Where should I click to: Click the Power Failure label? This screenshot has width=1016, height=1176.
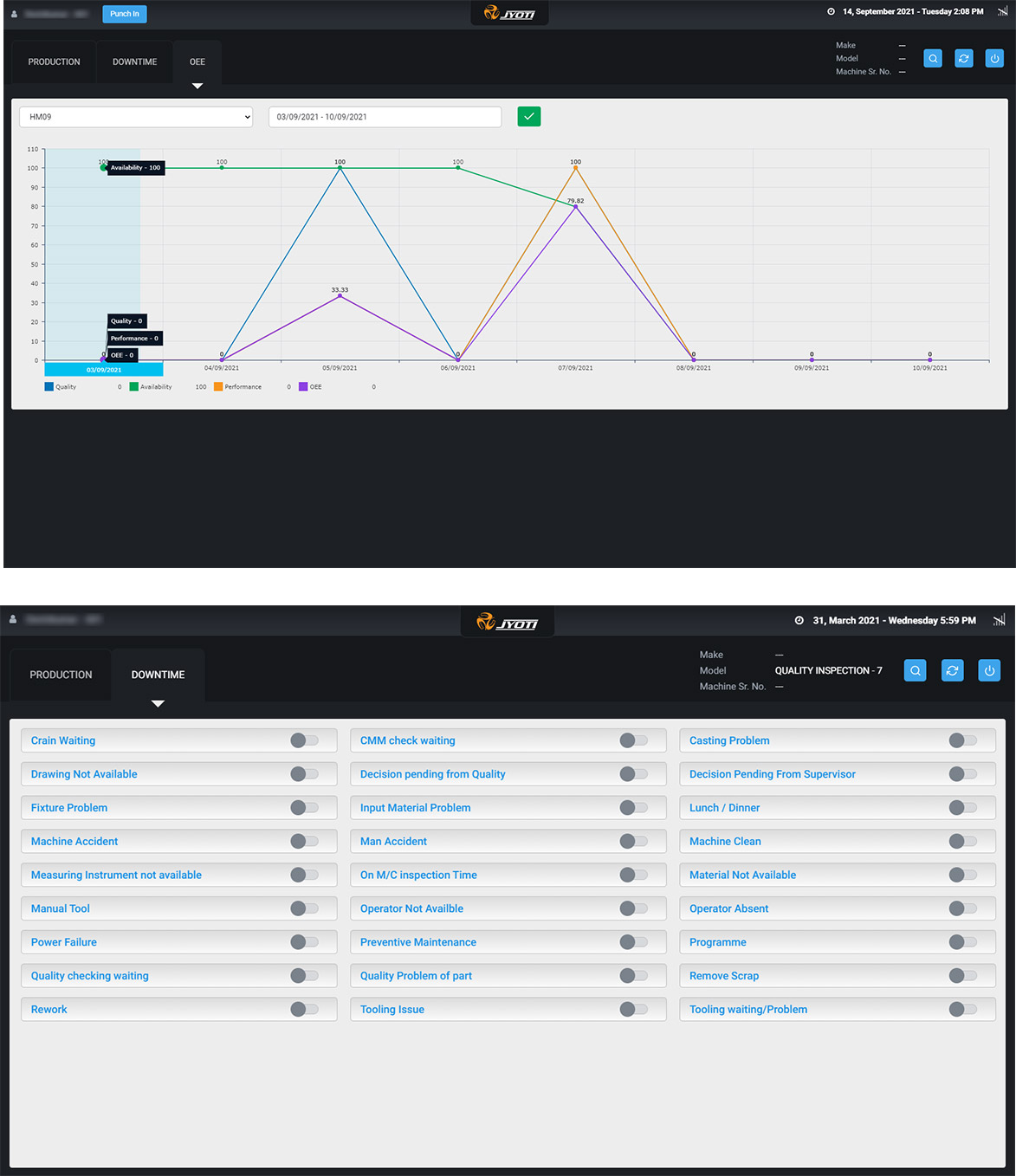[64, 942]
